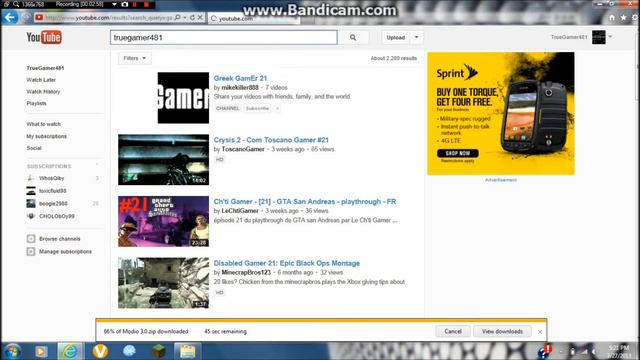Take Bandicam screenshot camera icon
Viewport: 640px width, 360px height.
[x=125, y=4]
